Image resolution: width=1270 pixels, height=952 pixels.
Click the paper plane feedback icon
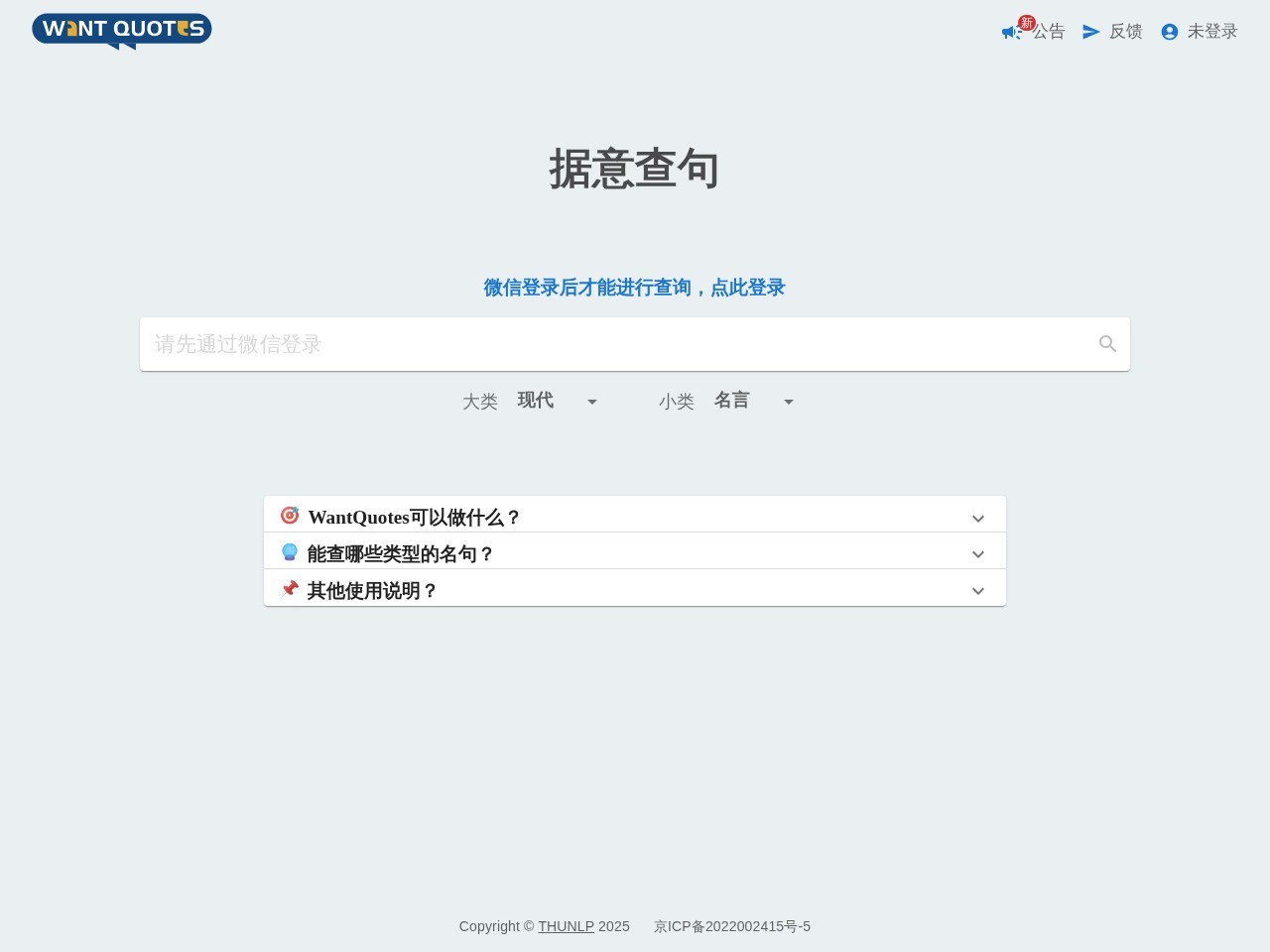pyautogui.click(x=1091, y=32)
